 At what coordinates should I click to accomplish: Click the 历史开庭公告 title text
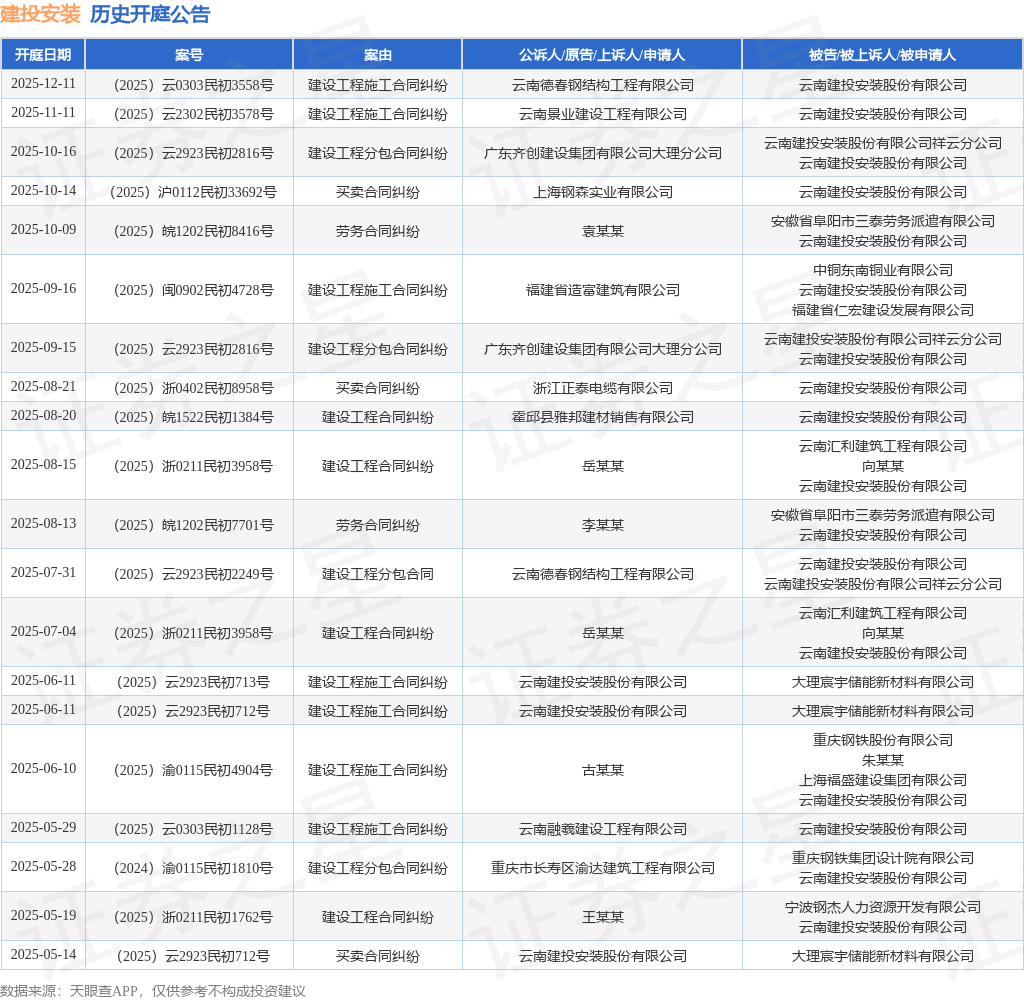(150, 14)
